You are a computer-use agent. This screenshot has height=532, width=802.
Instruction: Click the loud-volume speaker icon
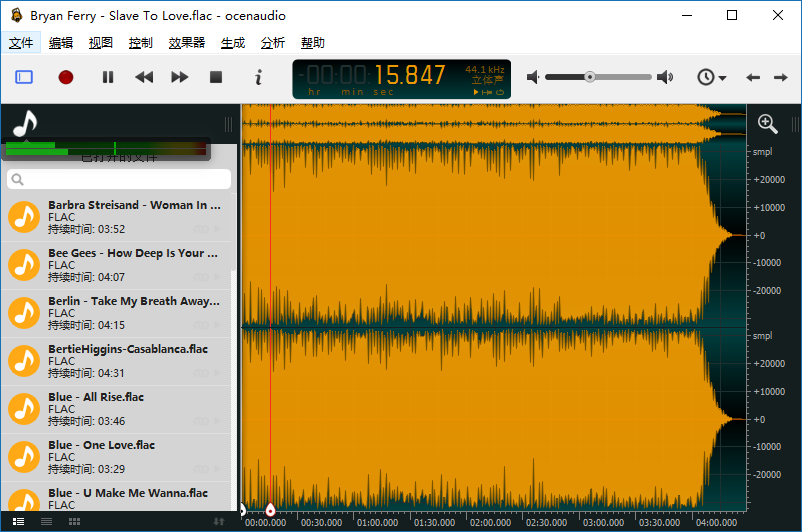coord(665,77)
